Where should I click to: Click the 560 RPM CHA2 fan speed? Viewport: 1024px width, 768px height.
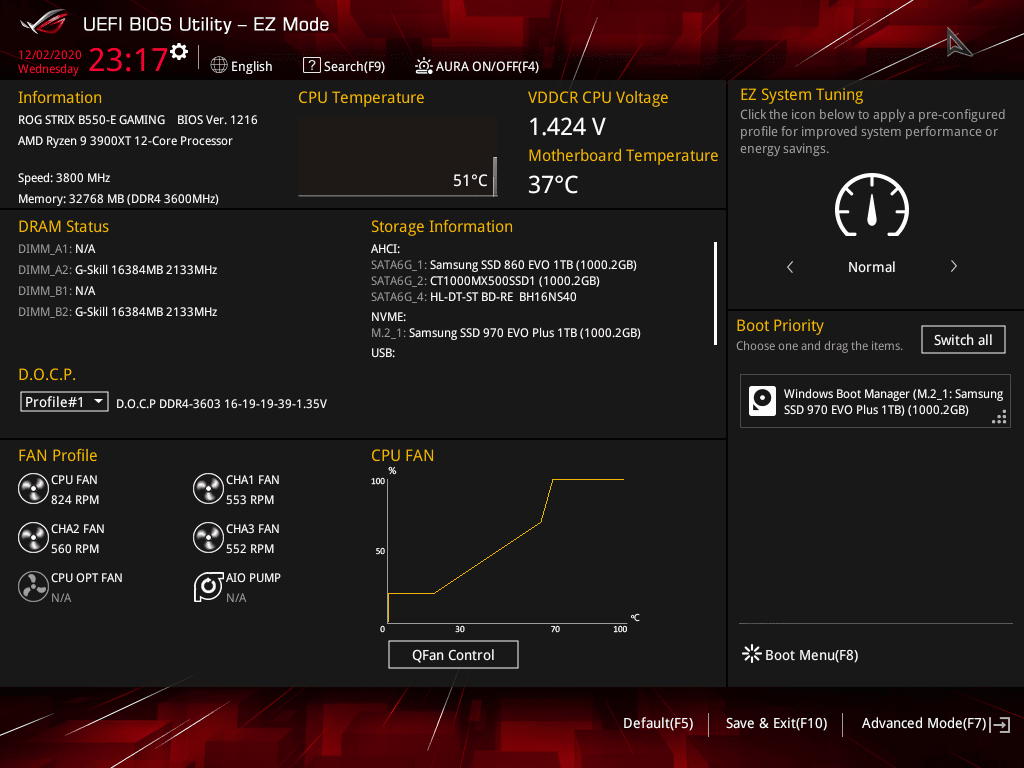(75, 549)
